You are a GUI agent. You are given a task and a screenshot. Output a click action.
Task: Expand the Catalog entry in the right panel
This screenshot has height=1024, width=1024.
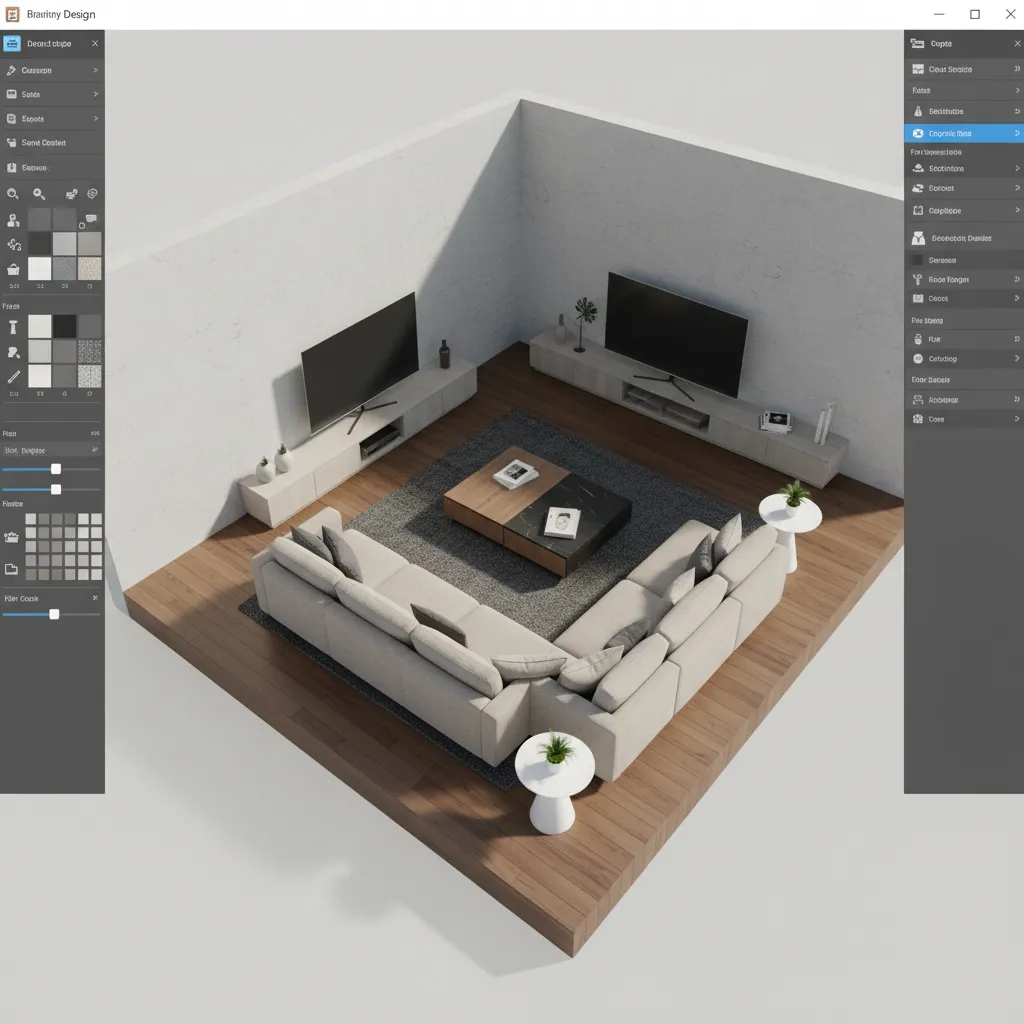(1015, 358)
